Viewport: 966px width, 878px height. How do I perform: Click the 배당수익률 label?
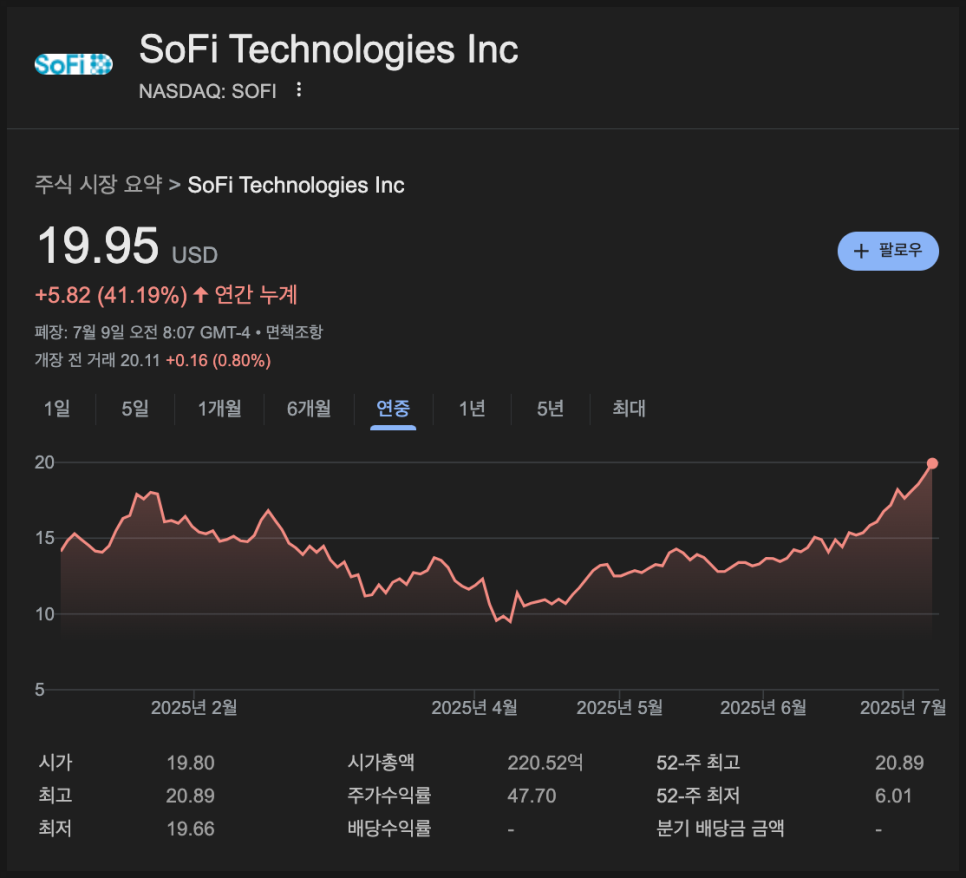[x=389, y=828]
